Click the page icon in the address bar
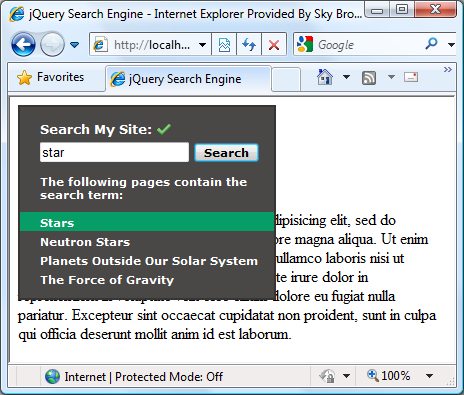 [x=99, y=44]
